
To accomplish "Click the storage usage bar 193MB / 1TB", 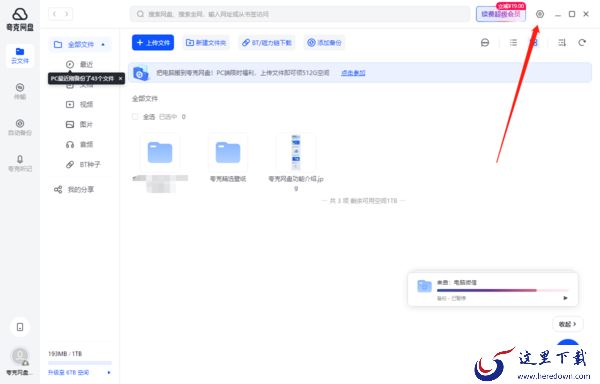I will tap(80, 362).
